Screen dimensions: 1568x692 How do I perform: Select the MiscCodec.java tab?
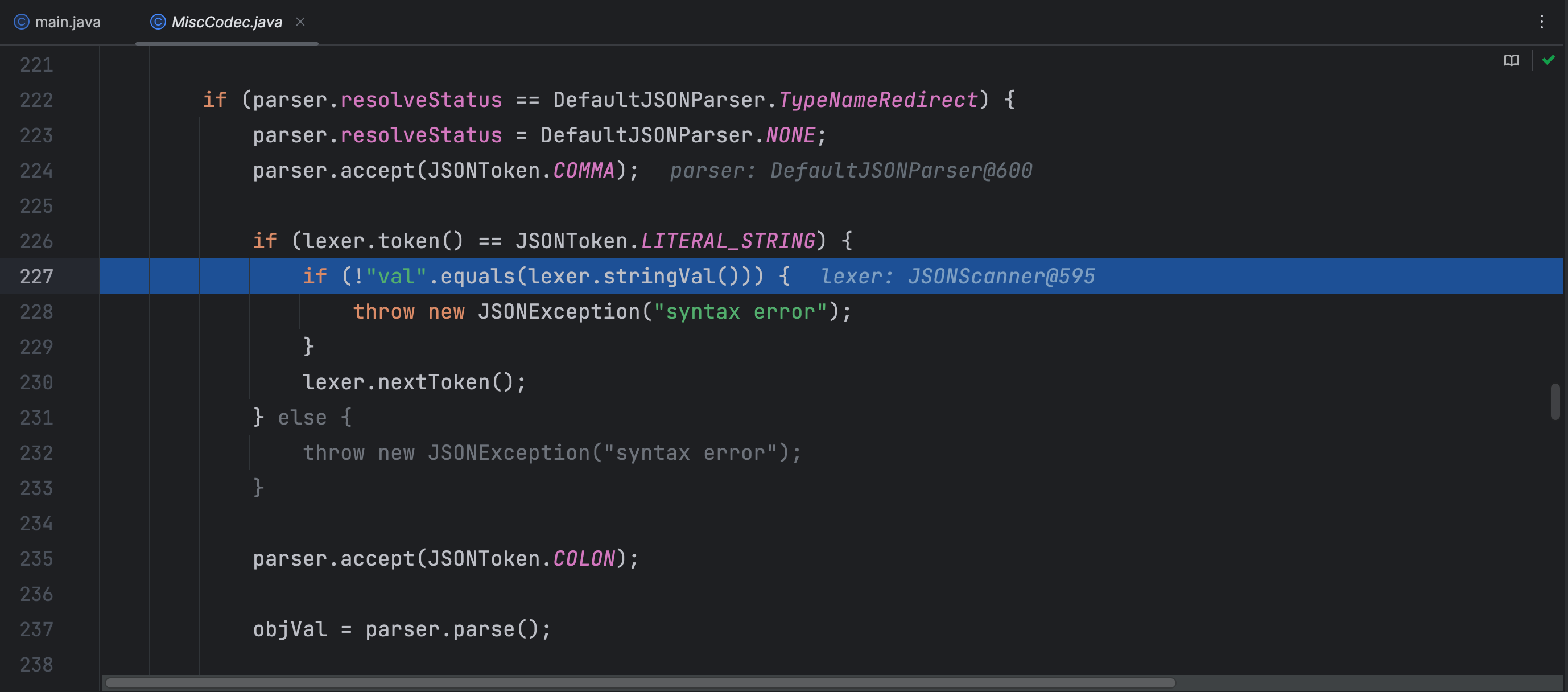[226, 22]
